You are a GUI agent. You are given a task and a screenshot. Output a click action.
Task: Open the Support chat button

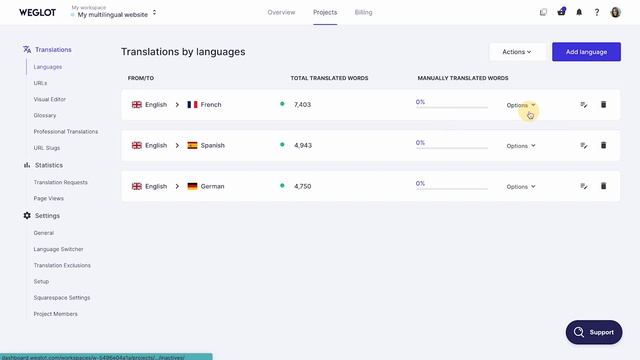coord(594,332)
